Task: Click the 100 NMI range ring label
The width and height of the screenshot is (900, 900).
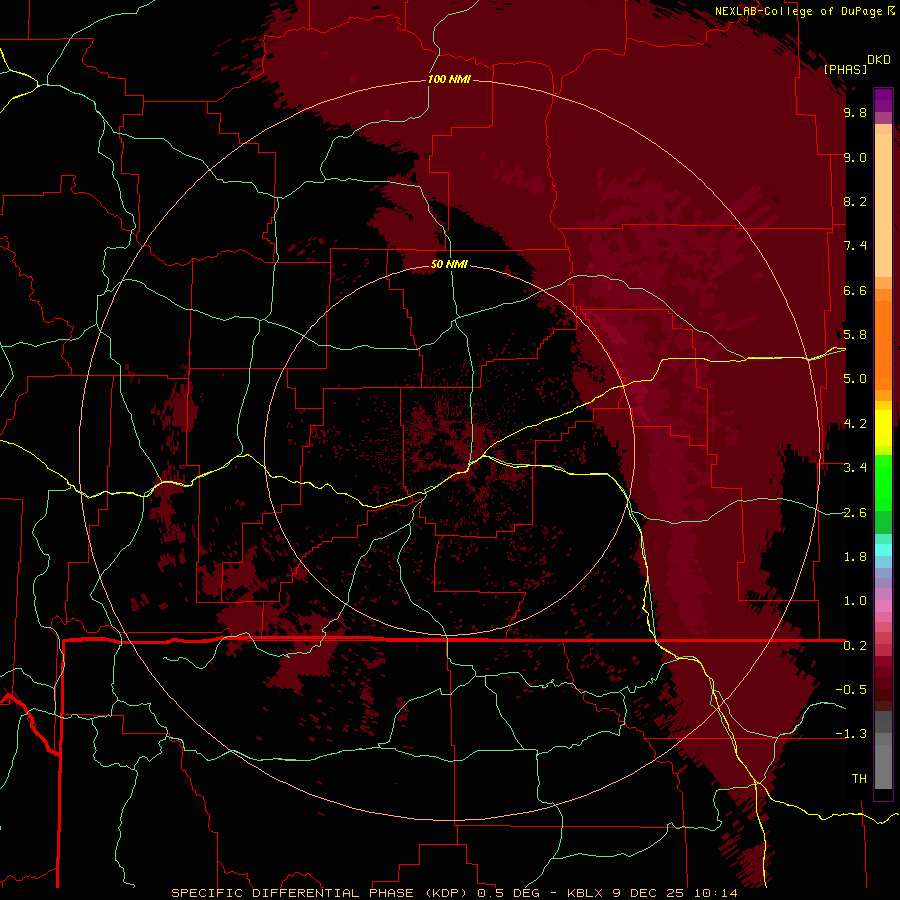Action: (x=449, y=79)
